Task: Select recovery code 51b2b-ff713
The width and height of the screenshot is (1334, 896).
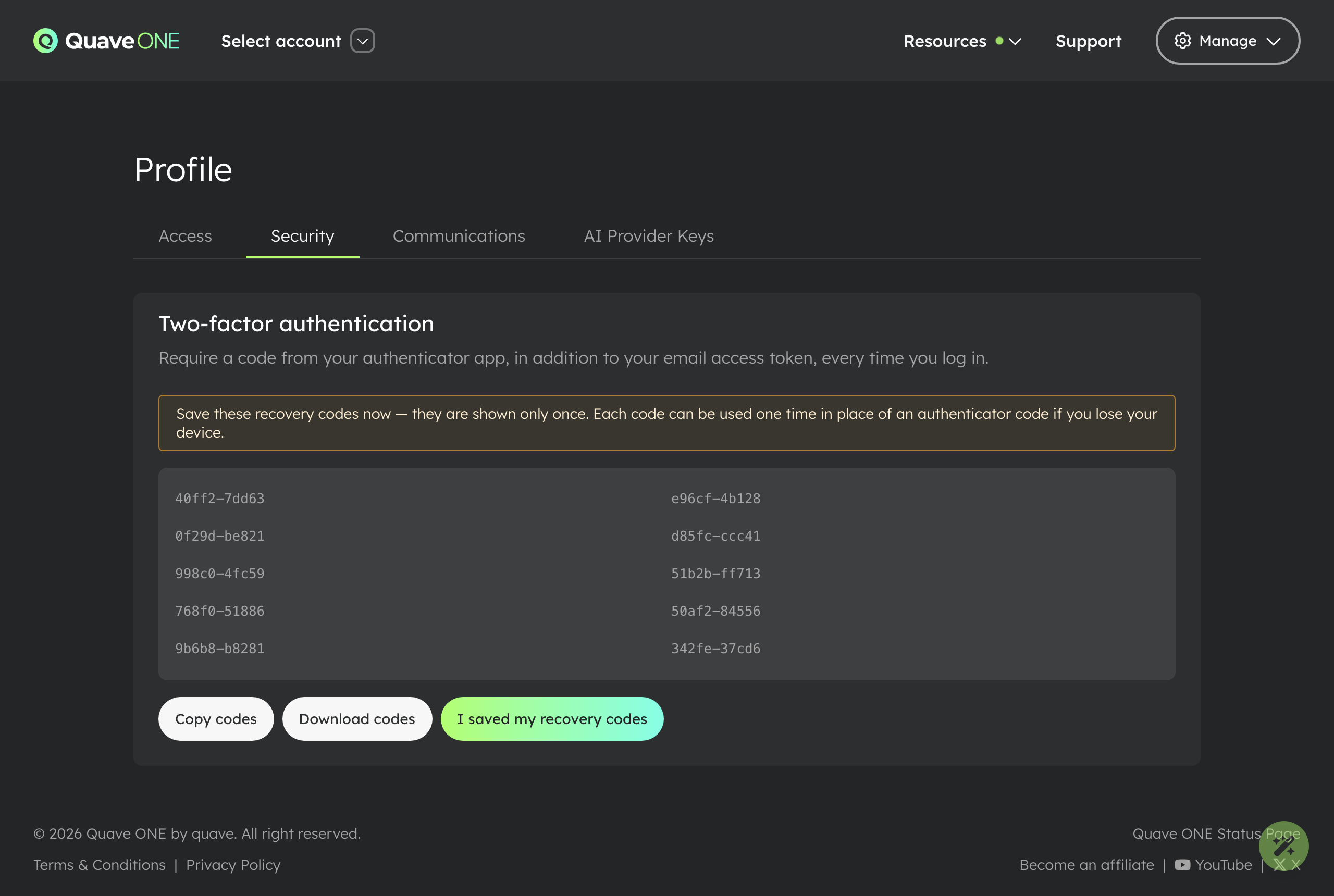Action: point(715,573)
